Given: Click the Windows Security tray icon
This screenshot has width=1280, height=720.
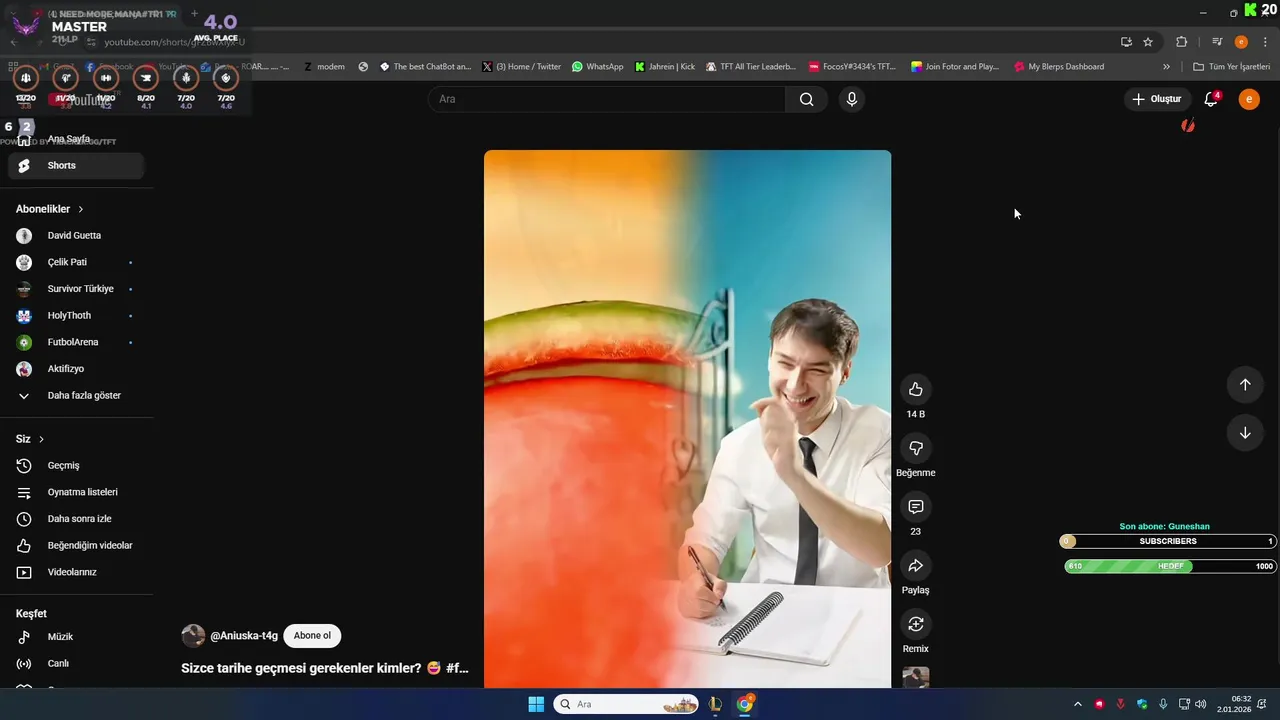Looking at the screenshot, I should click(x=1142, y=704).
